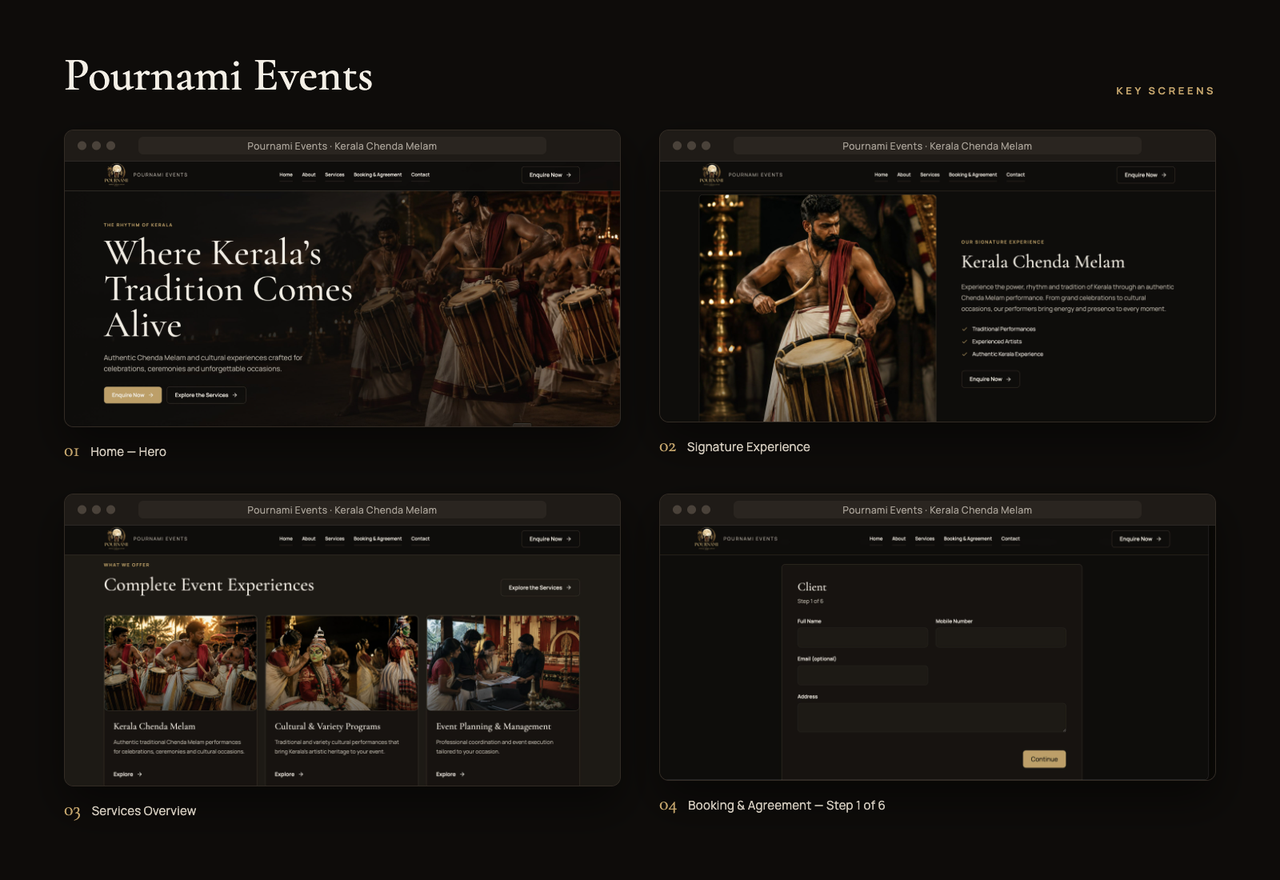Open the Kerala Chenda Melam card image
The image size is (1280, 880).
[180, 663]
